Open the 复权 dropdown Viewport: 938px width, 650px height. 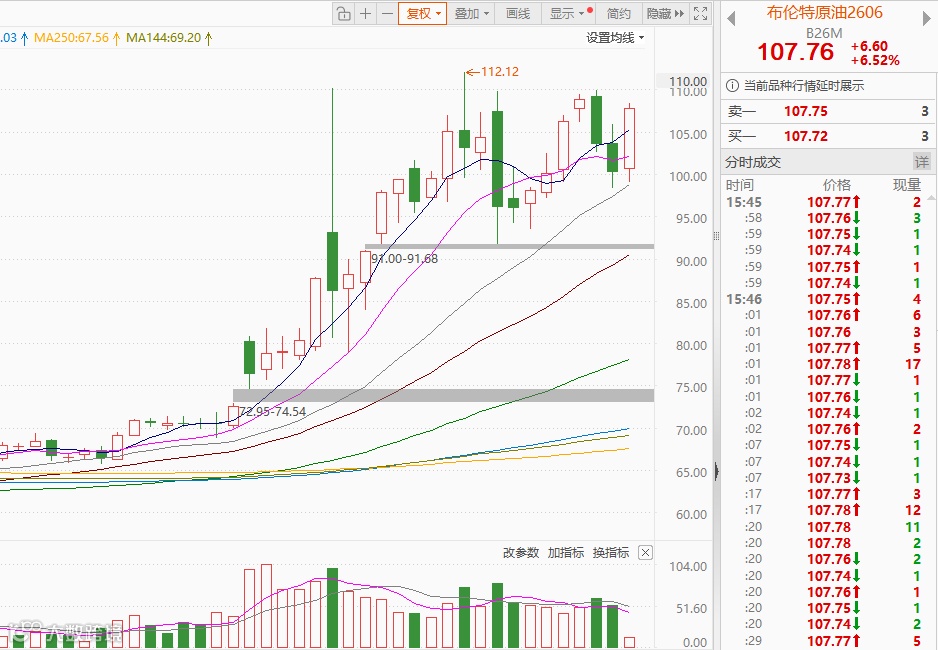pyautogui.click(x=422, y=13)
